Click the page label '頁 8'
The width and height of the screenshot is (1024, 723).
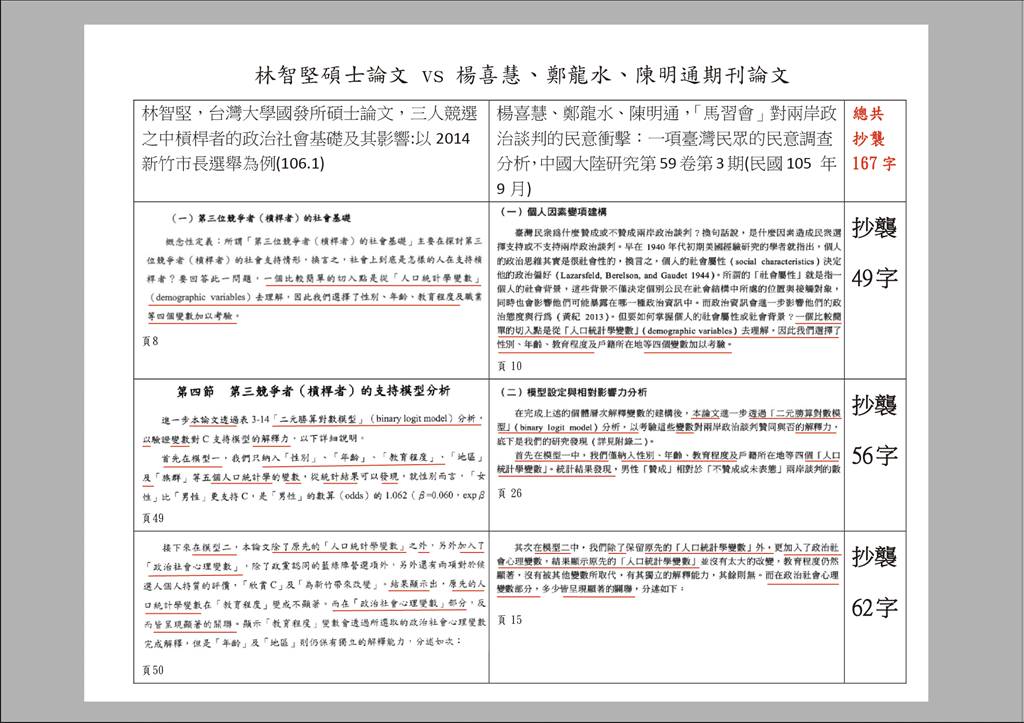[150, 341]
